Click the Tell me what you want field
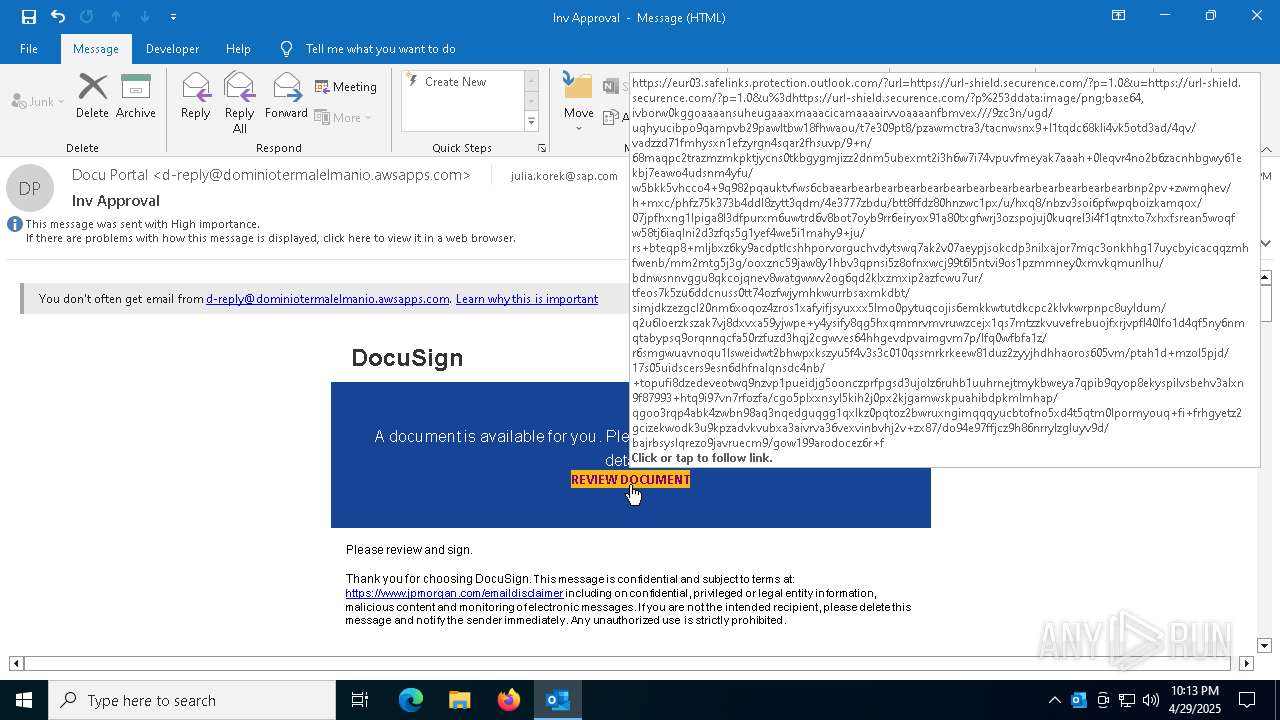 [380, 49]
